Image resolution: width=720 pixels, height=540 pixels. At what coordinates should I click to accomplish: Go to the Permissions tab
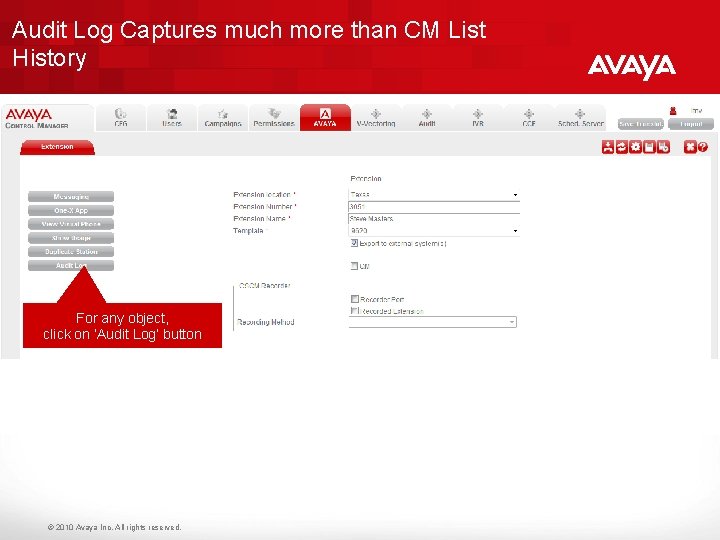pyautogui.click(x=274, y=118)
